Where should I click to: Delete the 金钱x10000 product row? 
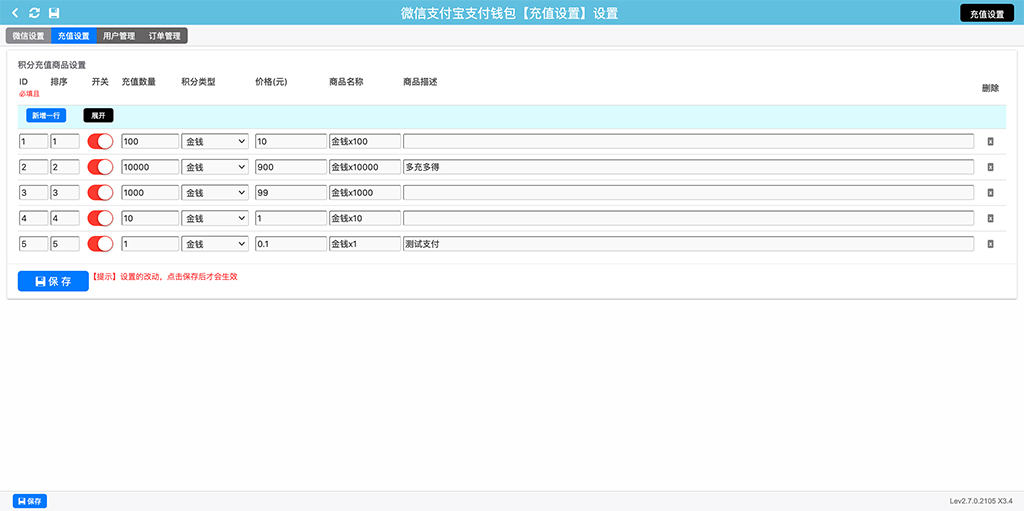click(x=990, y=167)
